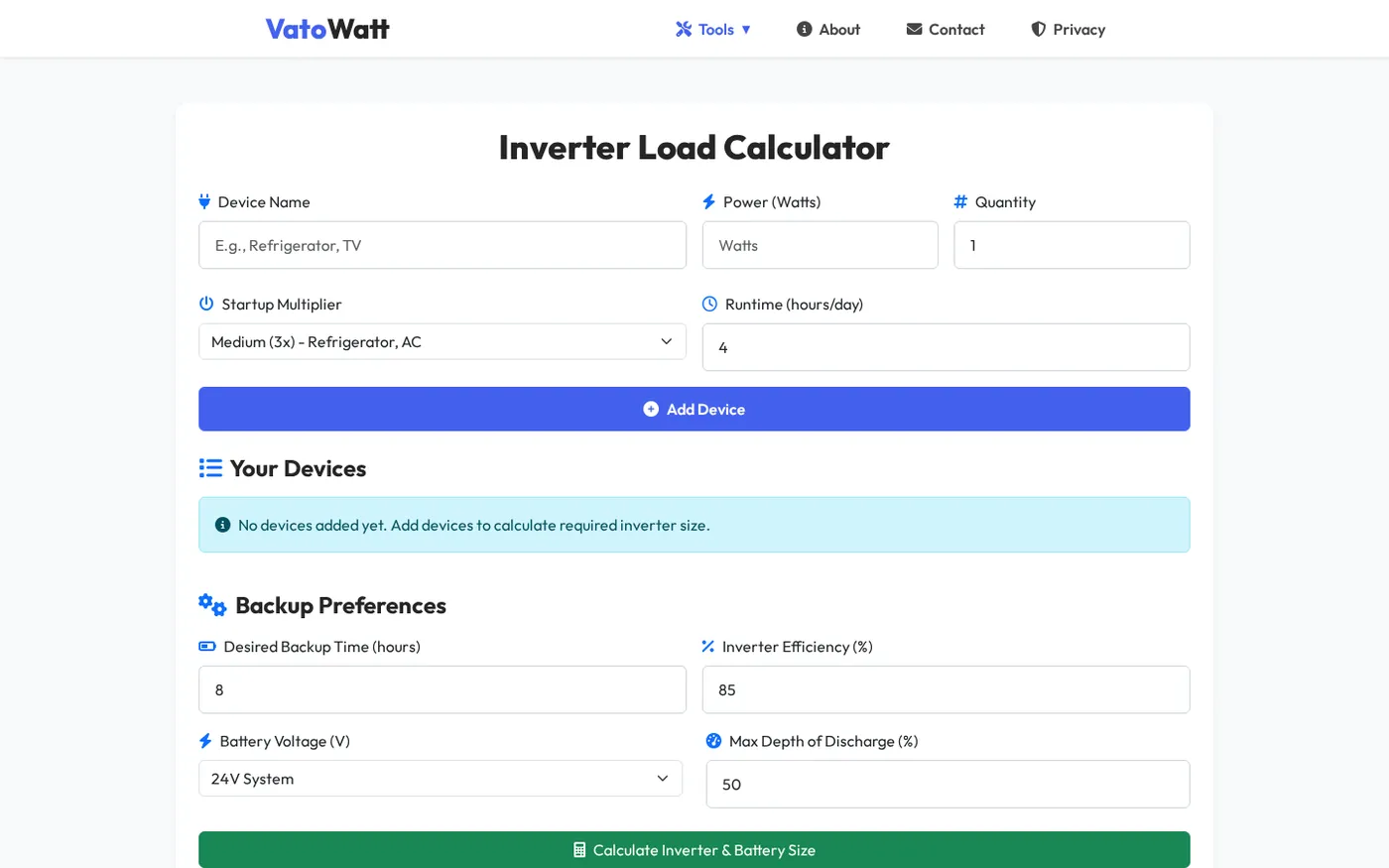This screenshot has height=868, width=1389.
Task: Click the plug icon beside Device Name
Action: pyautogui.click(x=204, y=201)
